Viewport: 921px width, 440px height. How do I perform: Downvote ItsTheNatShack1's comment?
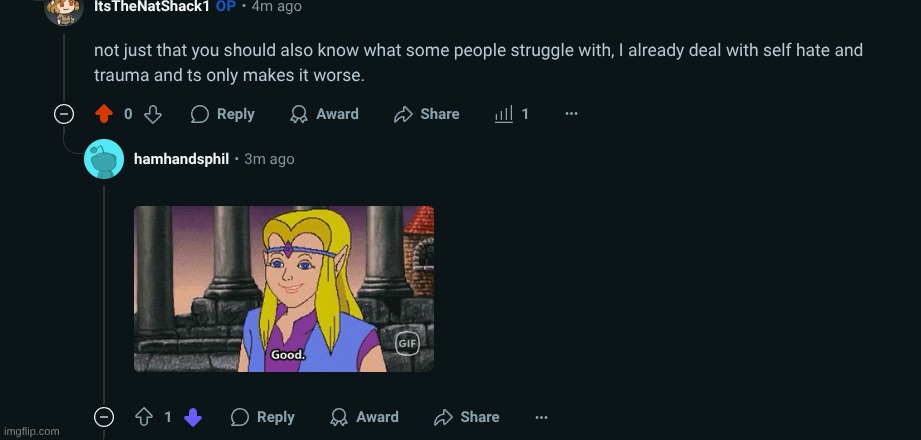click(x=153, y=114)
